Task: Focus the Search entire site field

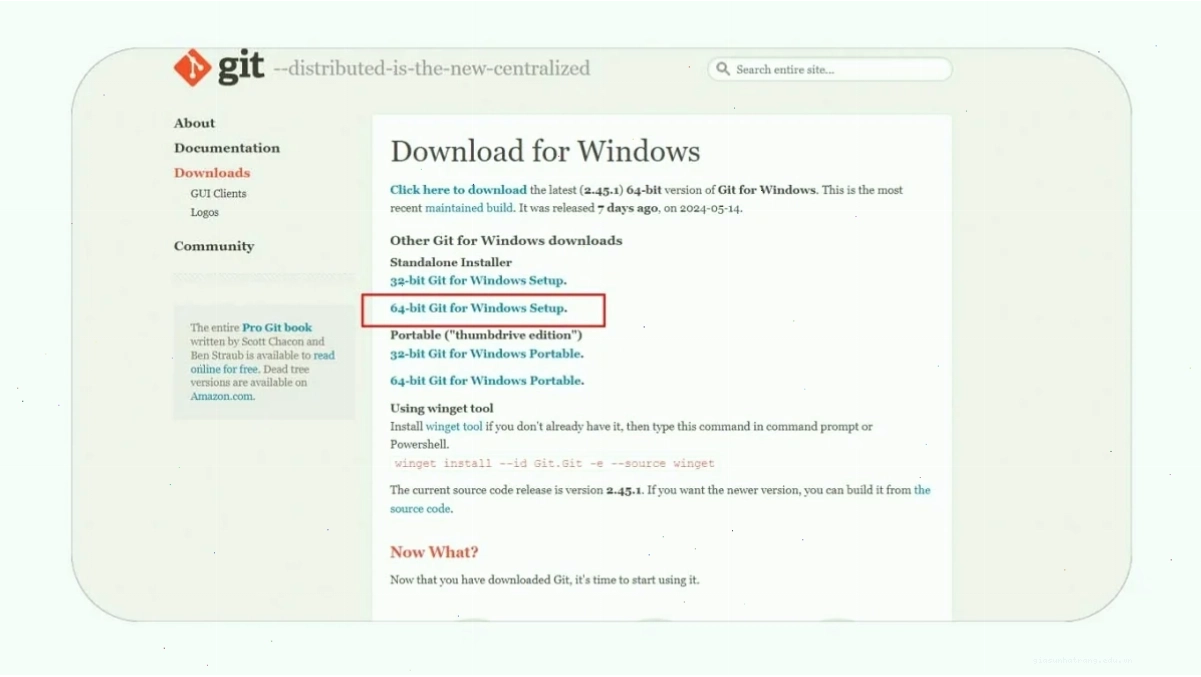Action: click(x=830, y=69)
